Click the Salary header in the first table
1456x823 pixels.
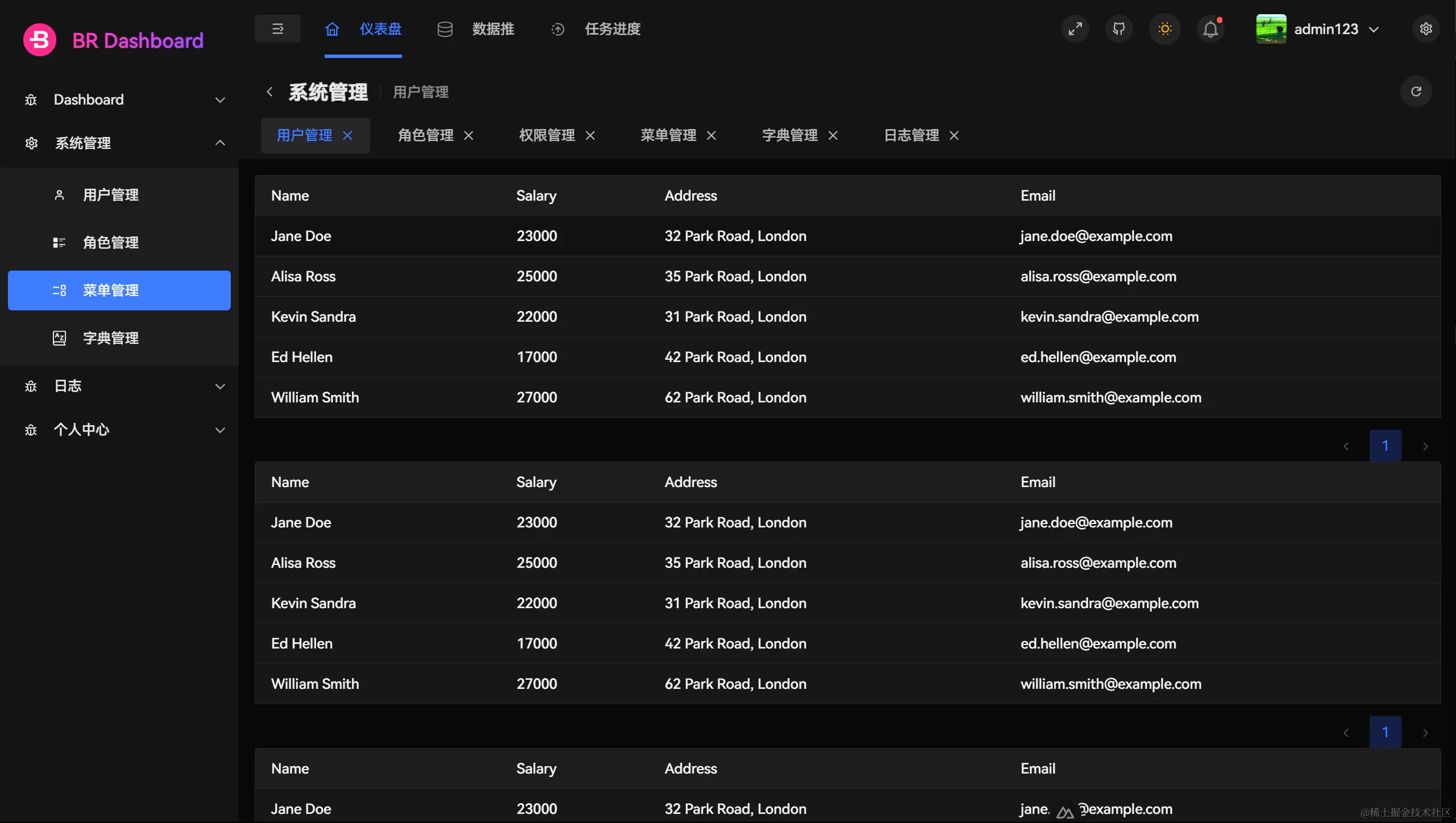coord(536,196)
